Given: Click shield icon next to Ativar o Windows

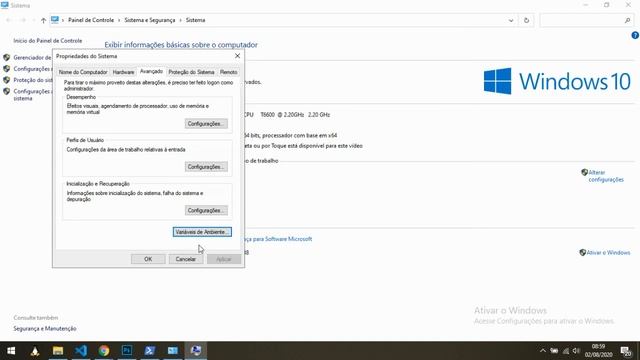Looking at the screenshot, I should [x=582, y=253].
